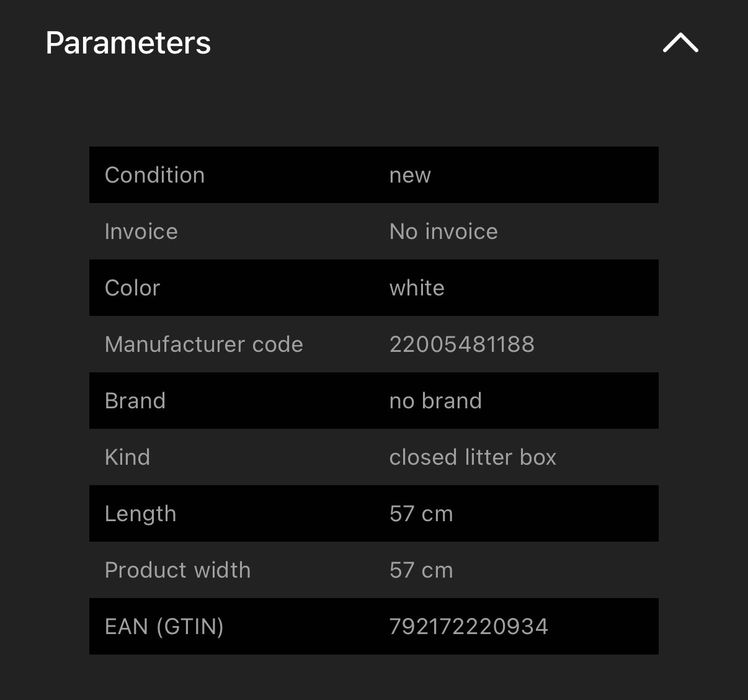Click the 'no brand' value

point(435,400)
